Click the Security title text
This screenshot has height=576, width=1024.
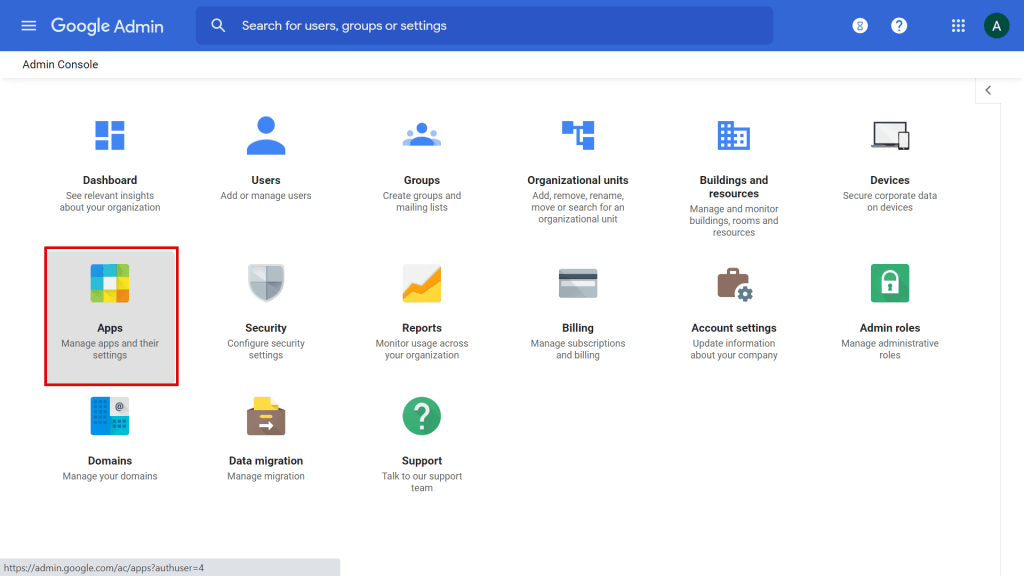point(266,328)
